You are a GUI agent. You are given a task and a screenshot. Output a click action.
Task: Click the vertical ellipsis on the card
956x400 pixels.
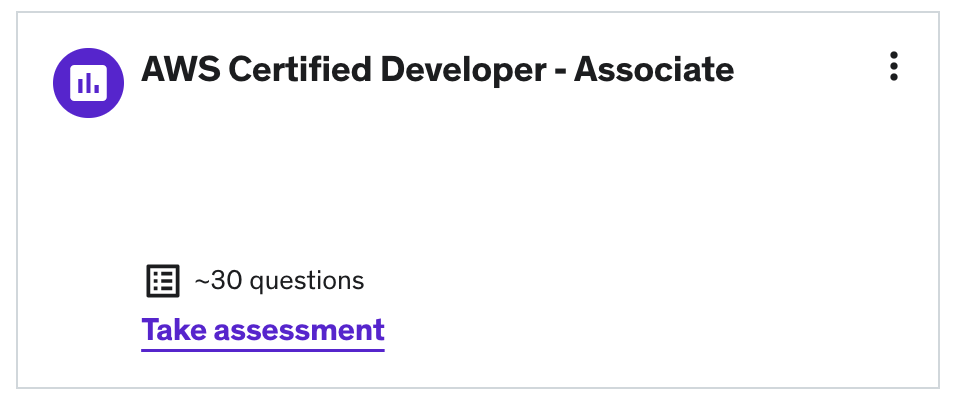click(894, 66)
